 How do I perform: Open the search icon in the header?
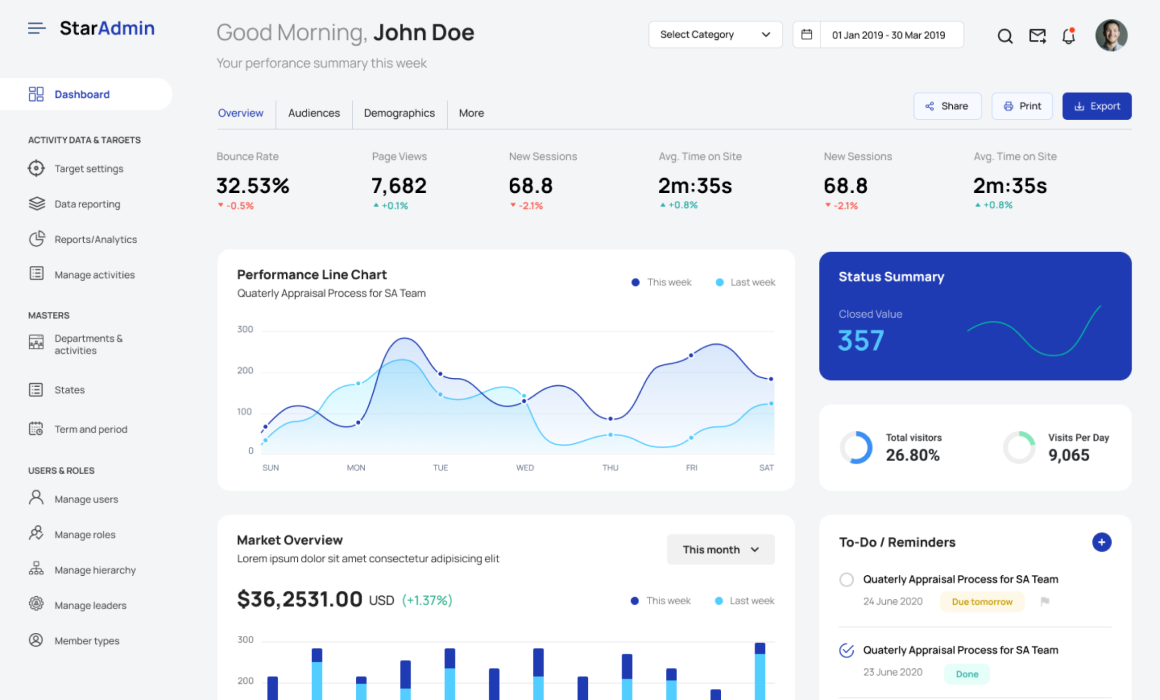click(1005, 35)
